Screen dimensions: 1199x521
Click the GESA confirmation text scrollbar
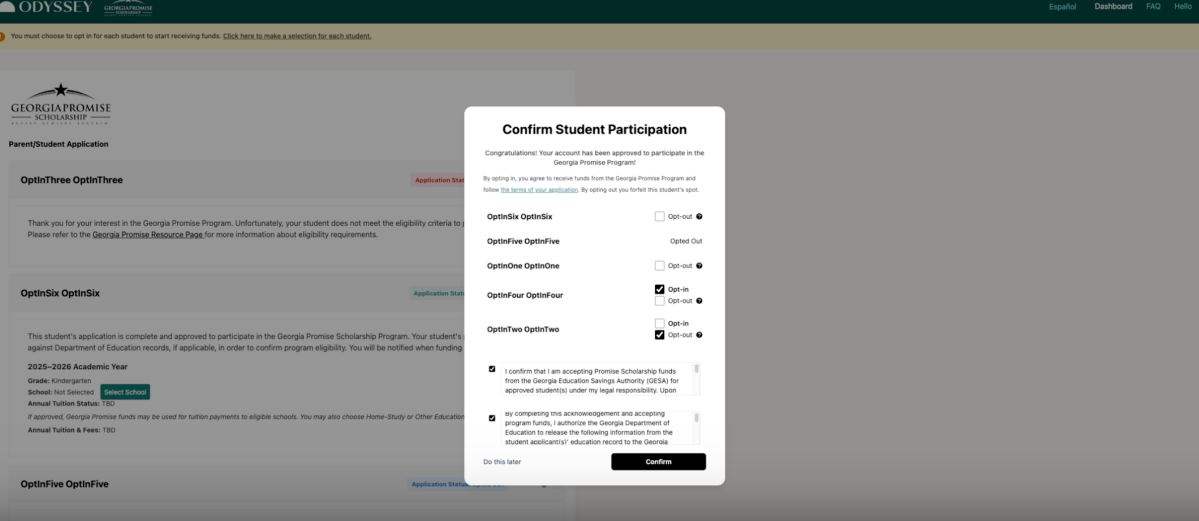pyautogui.click(x=697, y=369)
